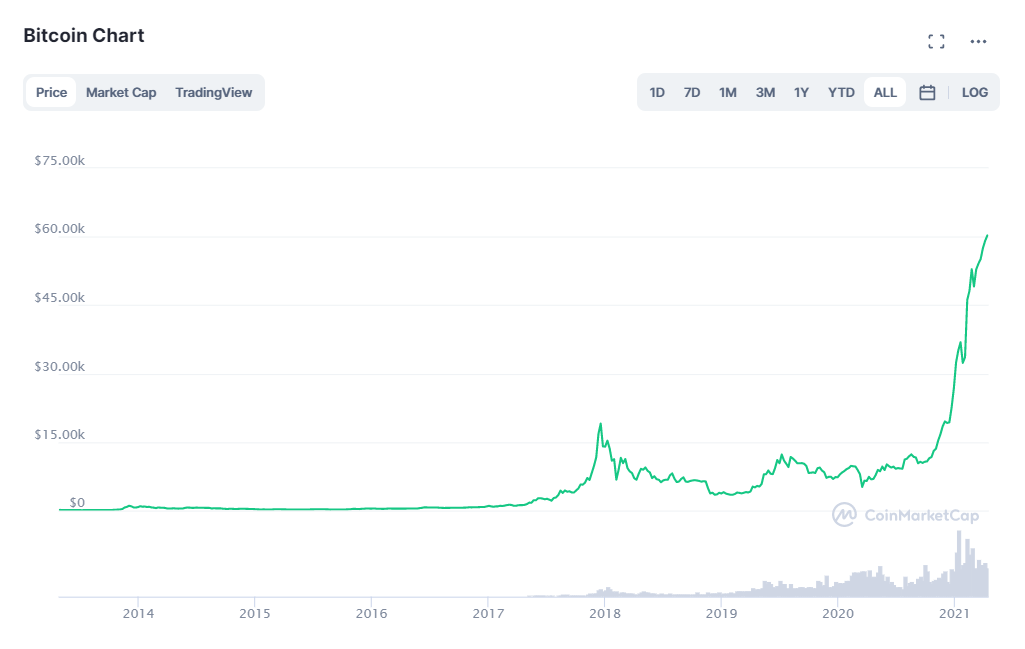Viewport: 1025px width, 649px height.
Task: Open the three-dot more options menu
Action: [x=979, y=41]
